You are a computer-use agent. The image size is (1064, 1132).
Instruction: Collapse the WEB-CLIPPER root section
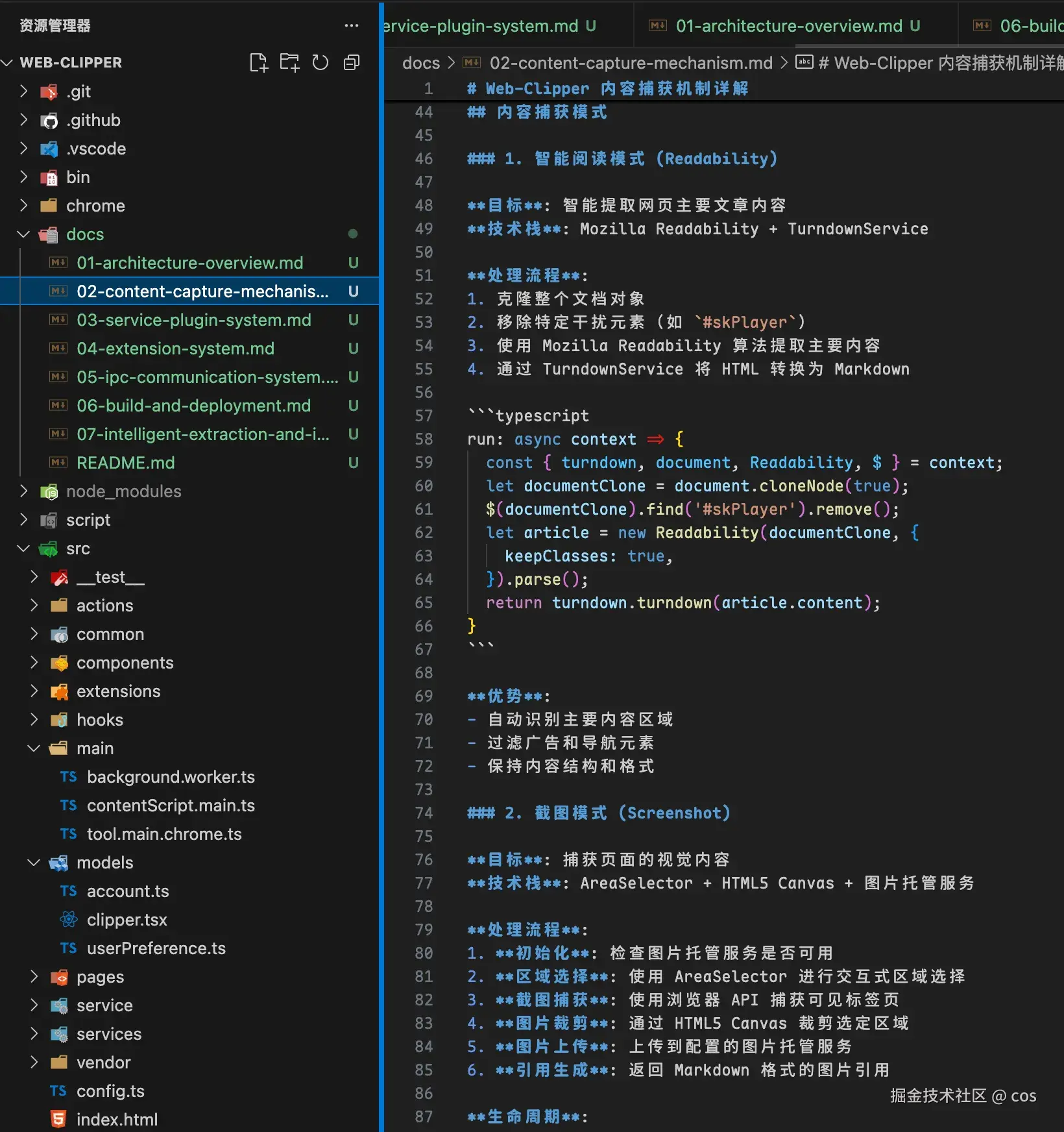click(x=8, y=62)
